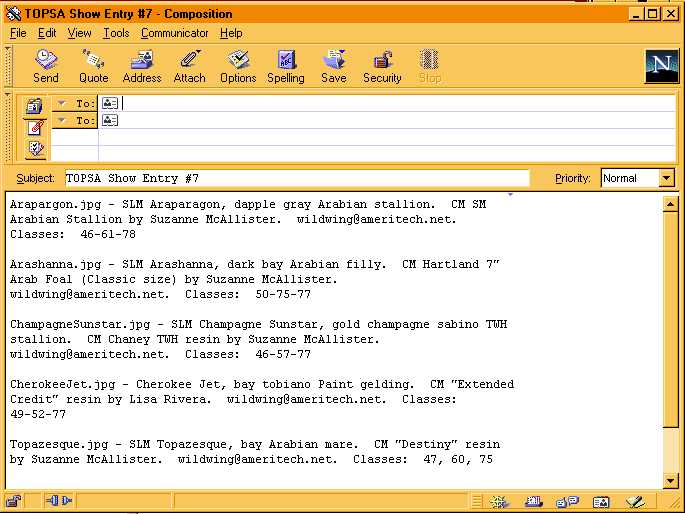Open the Security info button
Screen dimensions: 685x514
[x=382, y=66]
